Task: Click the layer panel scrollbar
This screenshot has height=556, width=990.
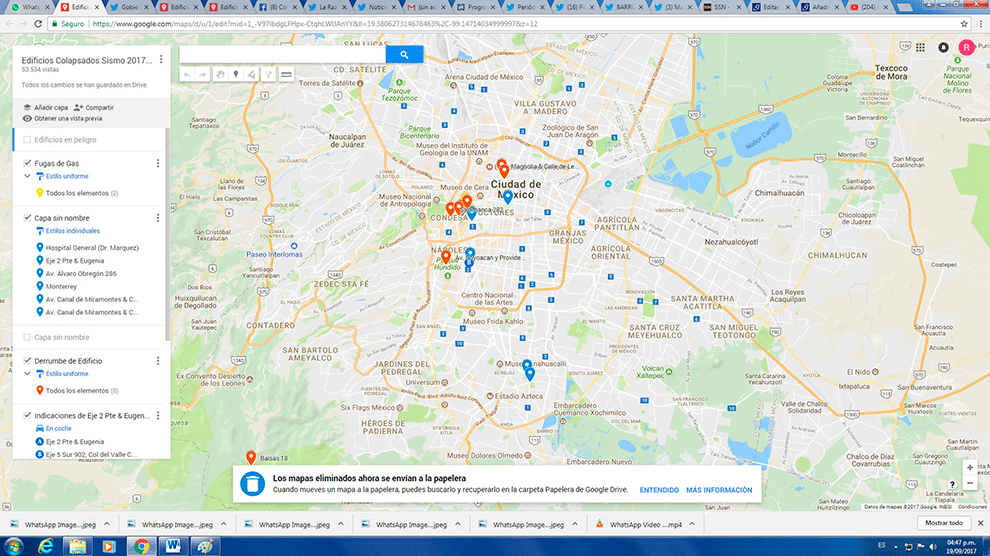Action: click(x=167, y=234)
